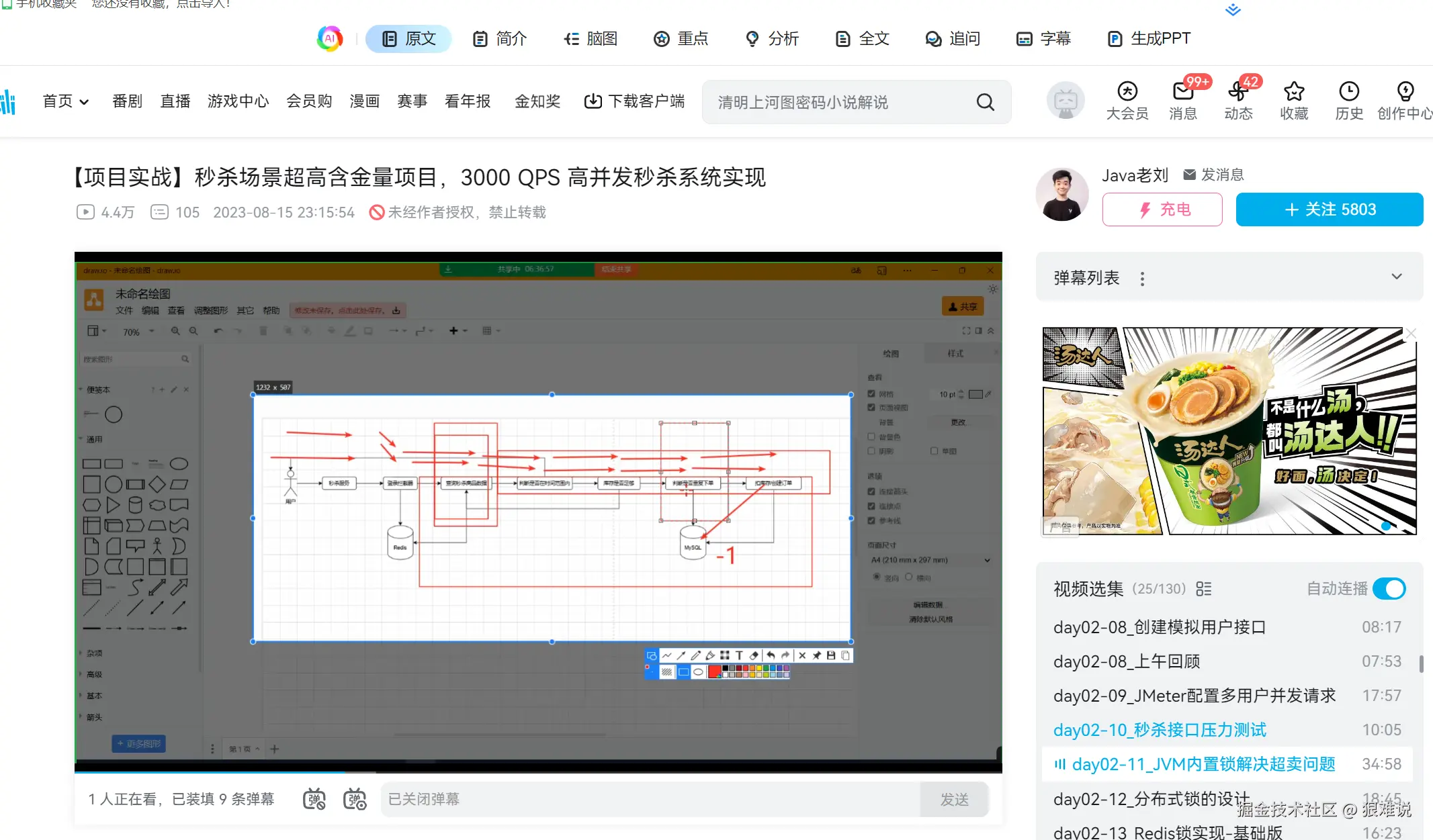Image resolution: width=1433 pixels, height=840 pixels.
Task: Play episode day02-10_秒杀接口压力测试
Action: (1160, 730)
